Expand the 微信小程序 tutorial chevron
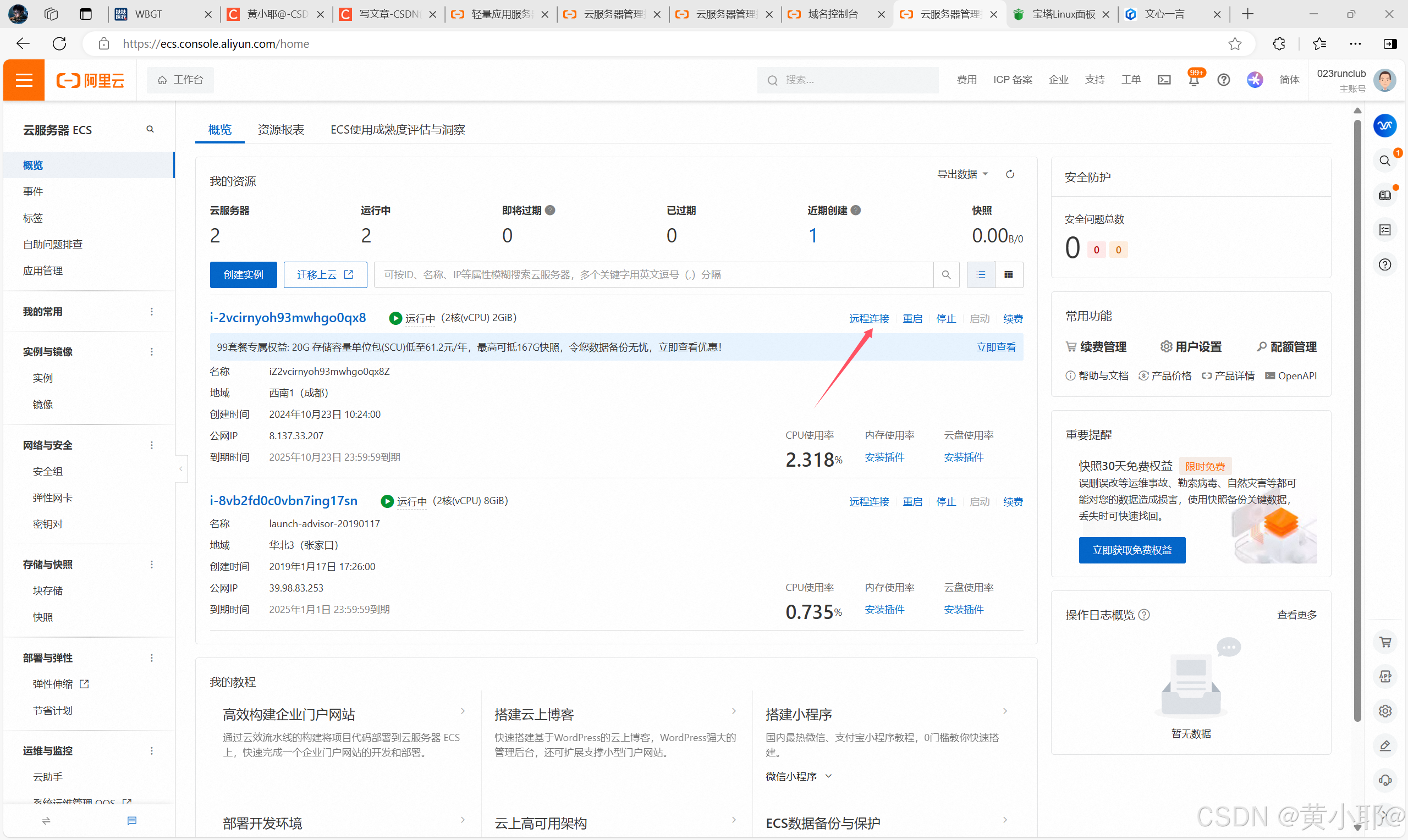Screen dimensions: 1408x840 pos(828,776)
